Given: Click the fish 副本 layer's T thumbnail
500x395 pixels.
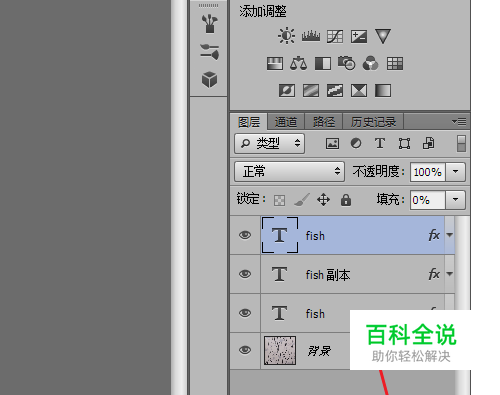Looking at the screenshot, I should (x=279, y=274).
